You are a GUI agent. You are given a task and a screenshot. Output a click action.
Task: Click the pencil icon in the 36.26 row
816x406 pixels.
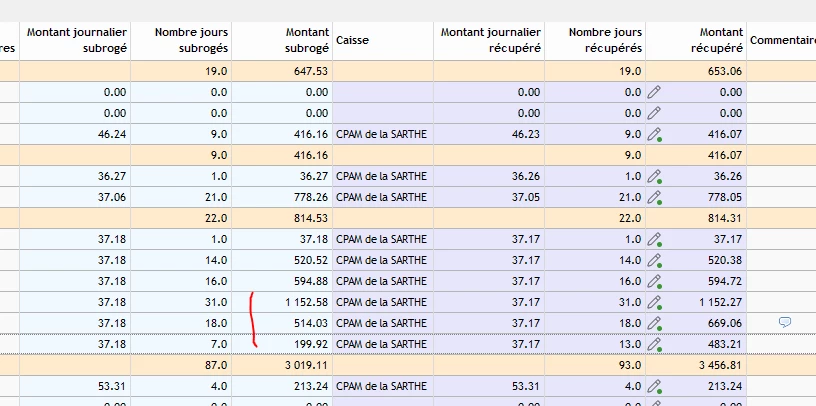(x=654, y=176)
